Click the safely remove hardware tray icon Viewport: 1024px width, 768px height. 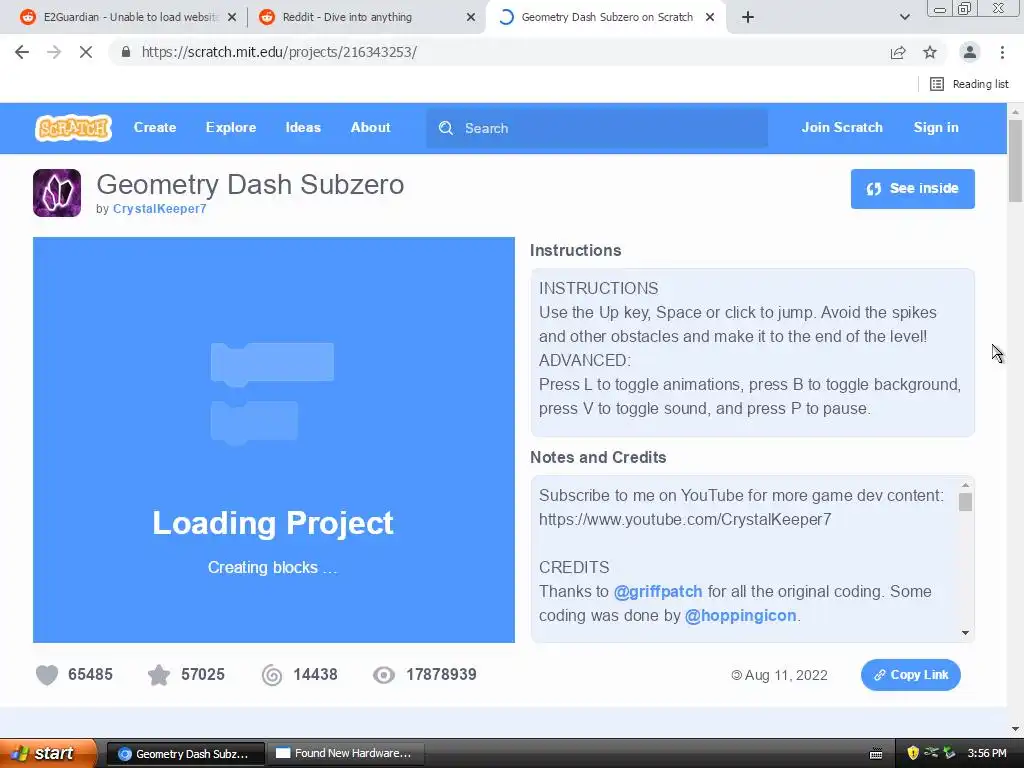(x=949, y=753)
